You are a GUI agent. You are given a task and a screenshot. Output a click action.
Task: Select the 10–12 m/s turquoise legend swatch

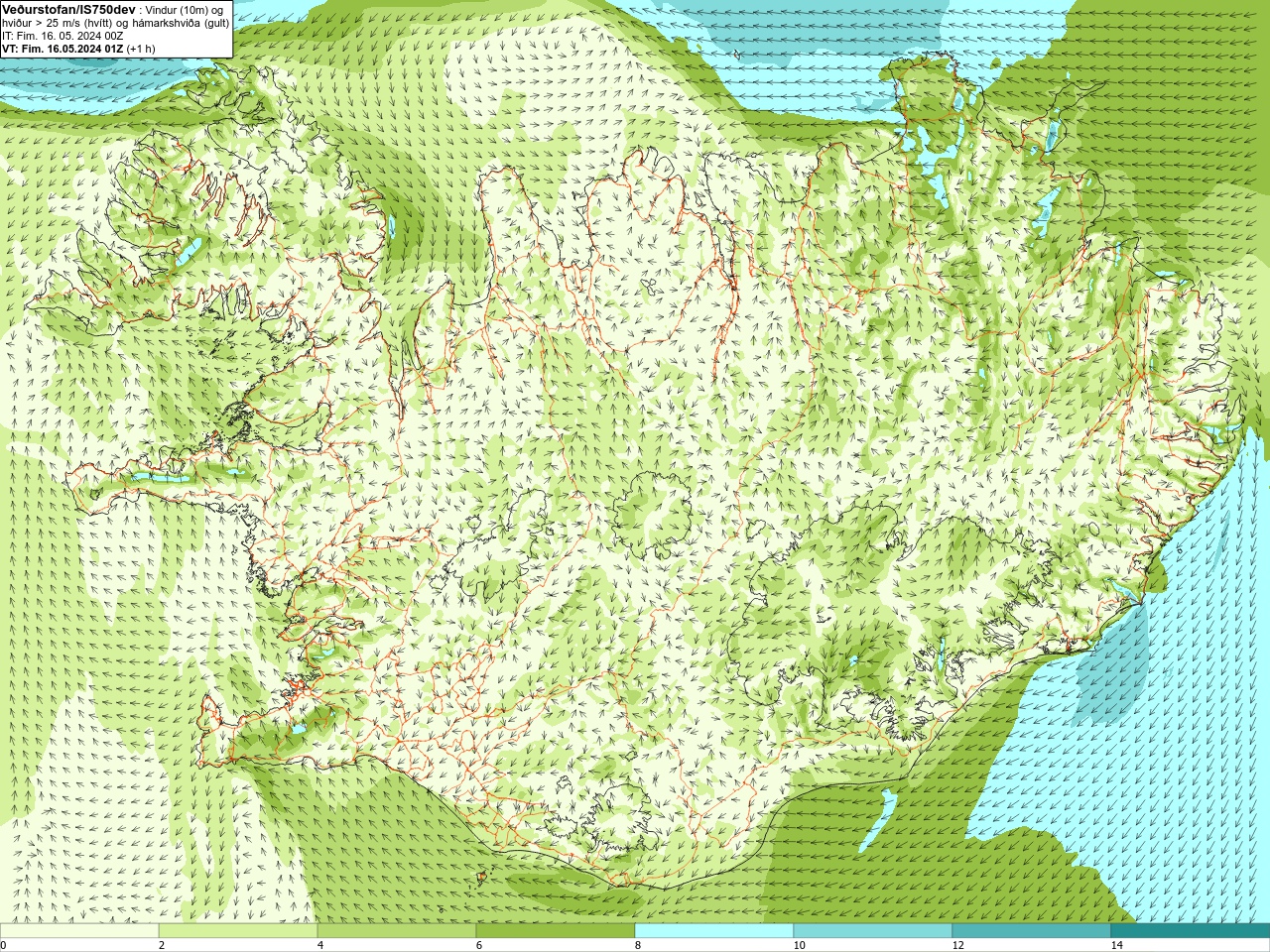pos(873,930)
